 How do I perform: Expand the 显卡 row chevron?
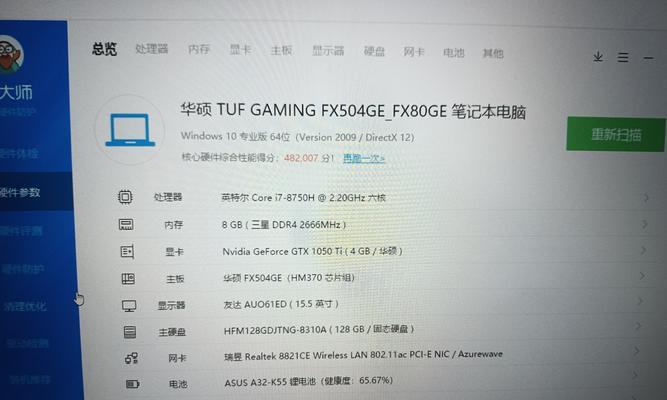click(x=643, y=250)
